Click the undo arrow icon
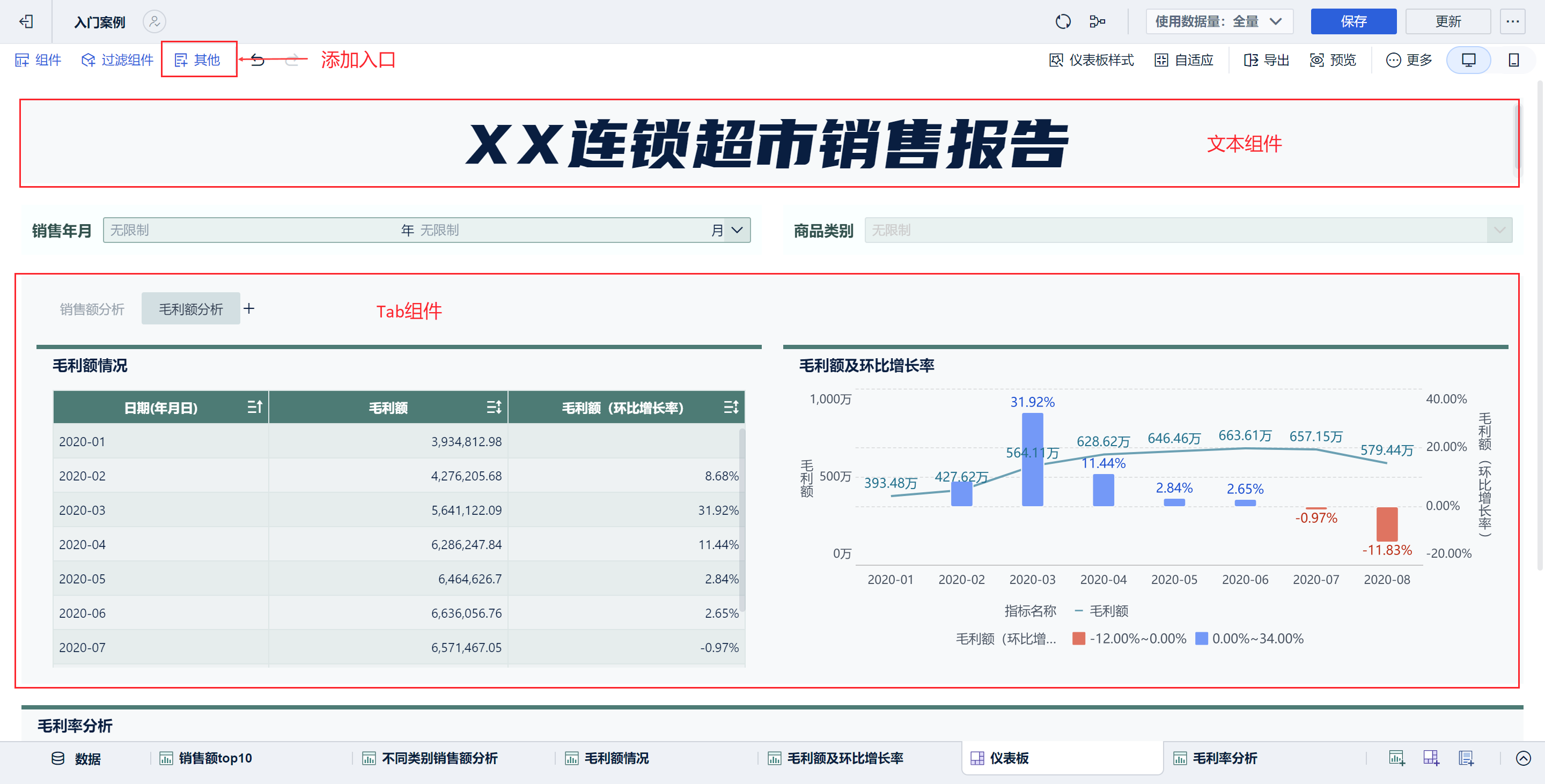 [x=257, y=60]
